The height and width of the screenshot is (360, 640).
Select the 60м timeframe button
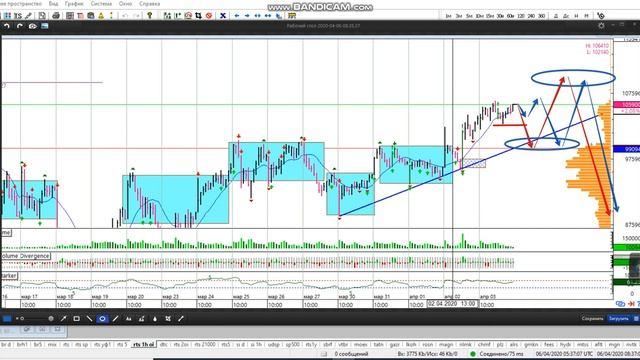511,16
